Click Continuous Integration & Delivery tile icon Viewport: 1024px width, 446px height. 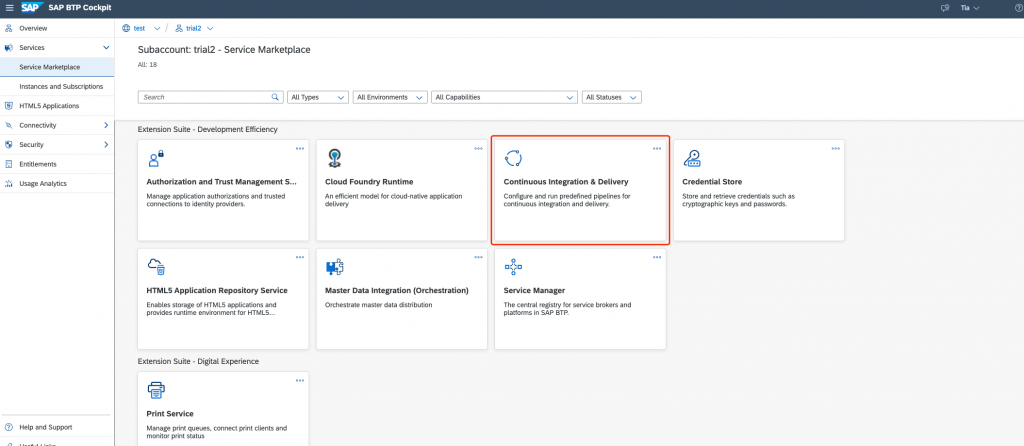coord(513,158)
